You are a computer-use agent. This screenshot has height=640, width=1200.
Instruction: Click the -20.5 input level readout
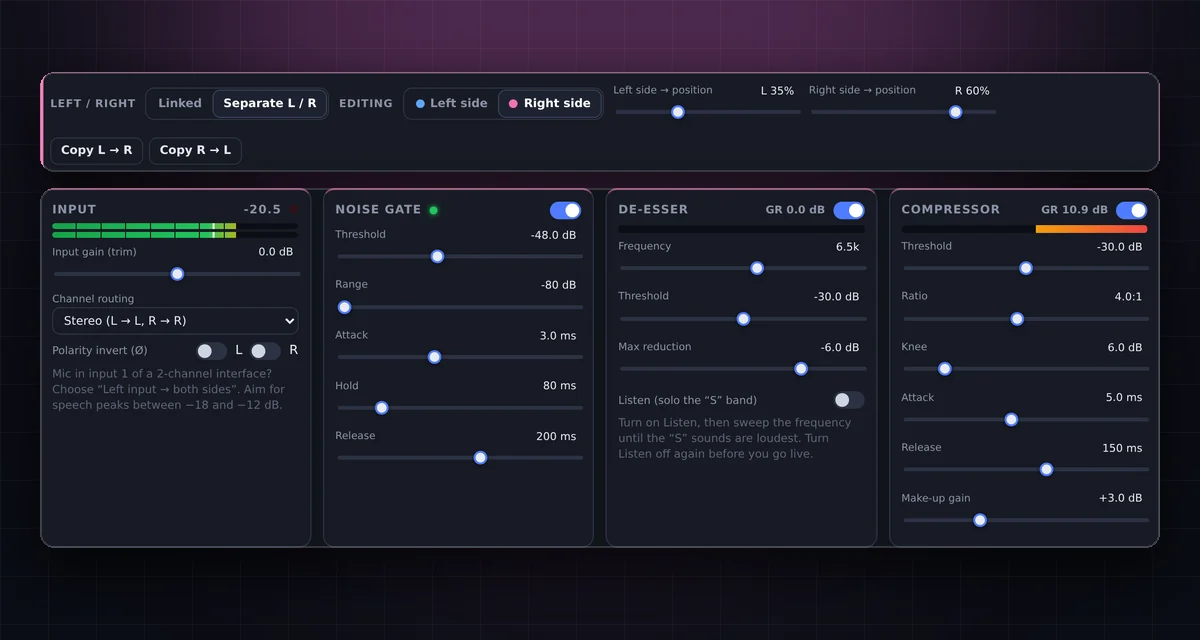point(262,210)
